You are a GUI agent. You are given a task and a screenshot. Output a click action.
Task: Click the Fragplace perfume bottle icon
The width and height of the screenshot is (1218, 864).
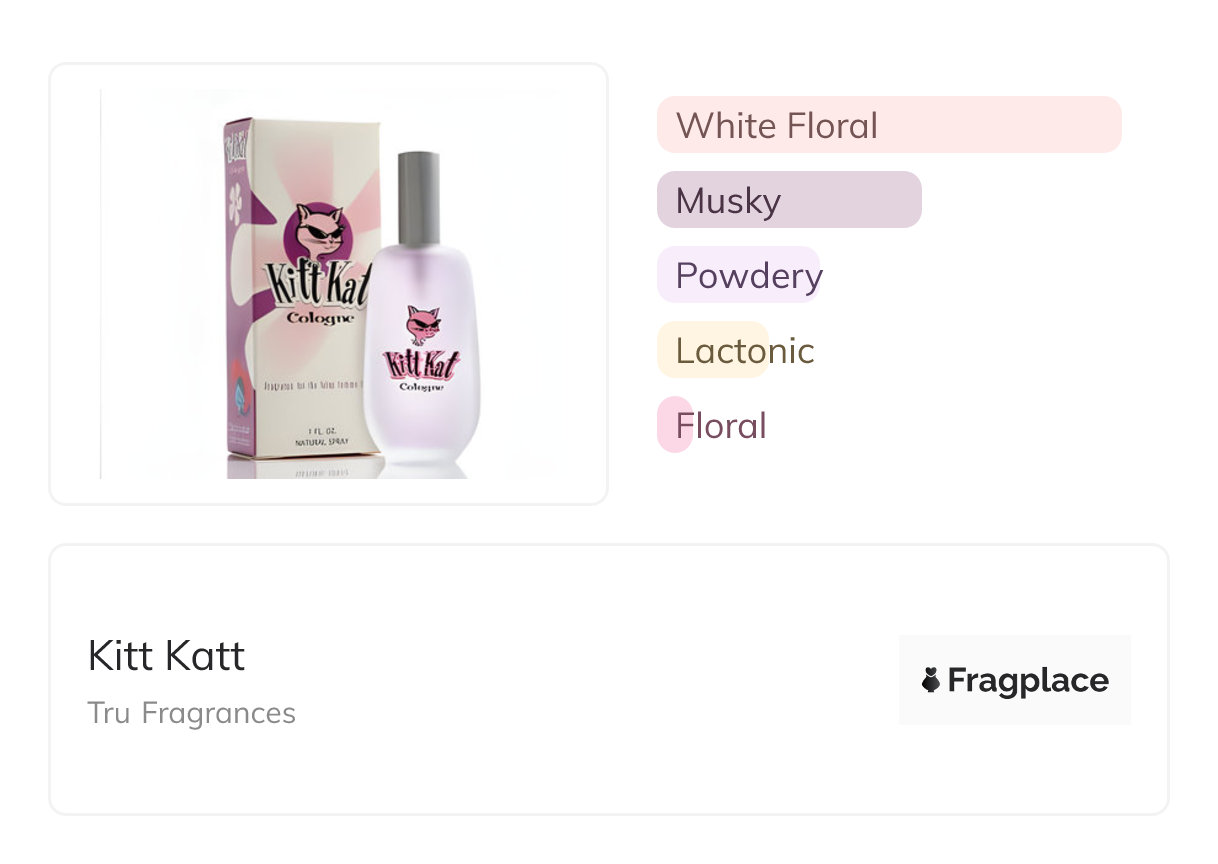click(x=931, y=681)
